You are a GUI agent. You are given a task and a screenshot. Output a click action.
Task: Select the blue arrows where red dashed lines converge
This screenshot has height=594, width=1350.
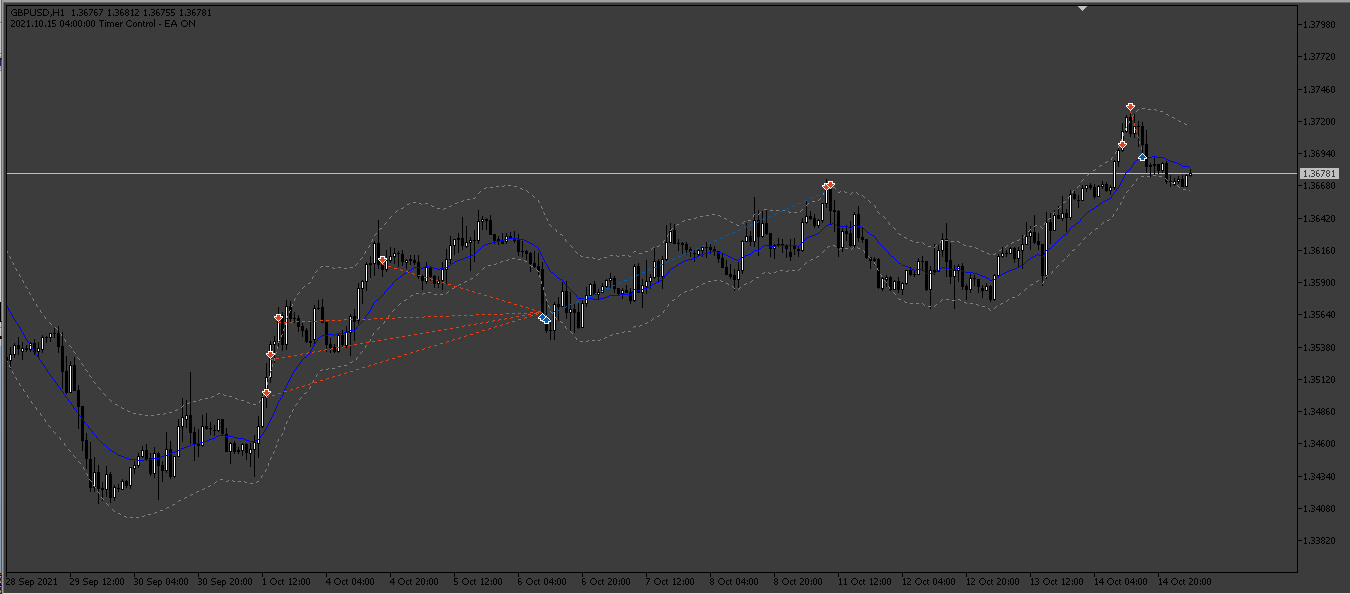(x=544, y=318)
